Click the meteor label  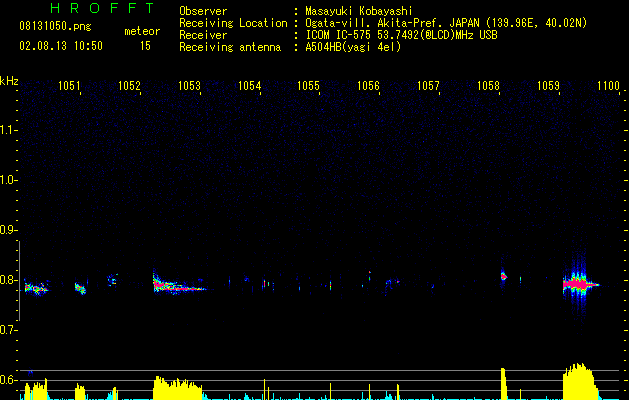(142, 31)
